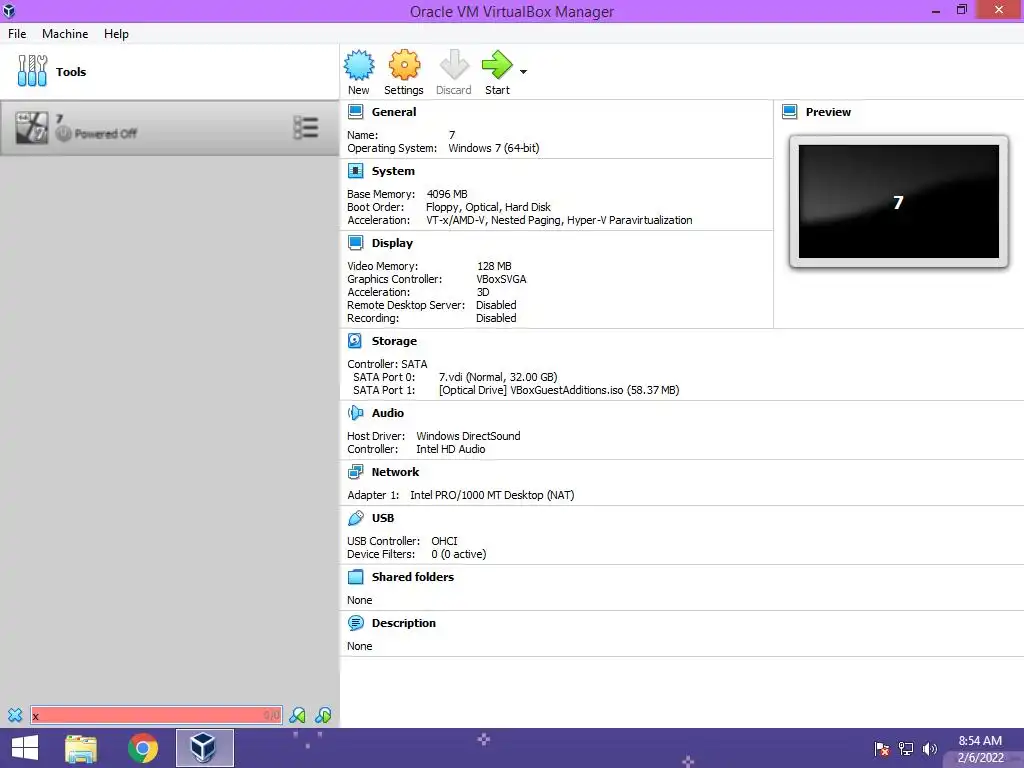
Task: Start the virtual machine with green arrow
Action: click(497, 72)
